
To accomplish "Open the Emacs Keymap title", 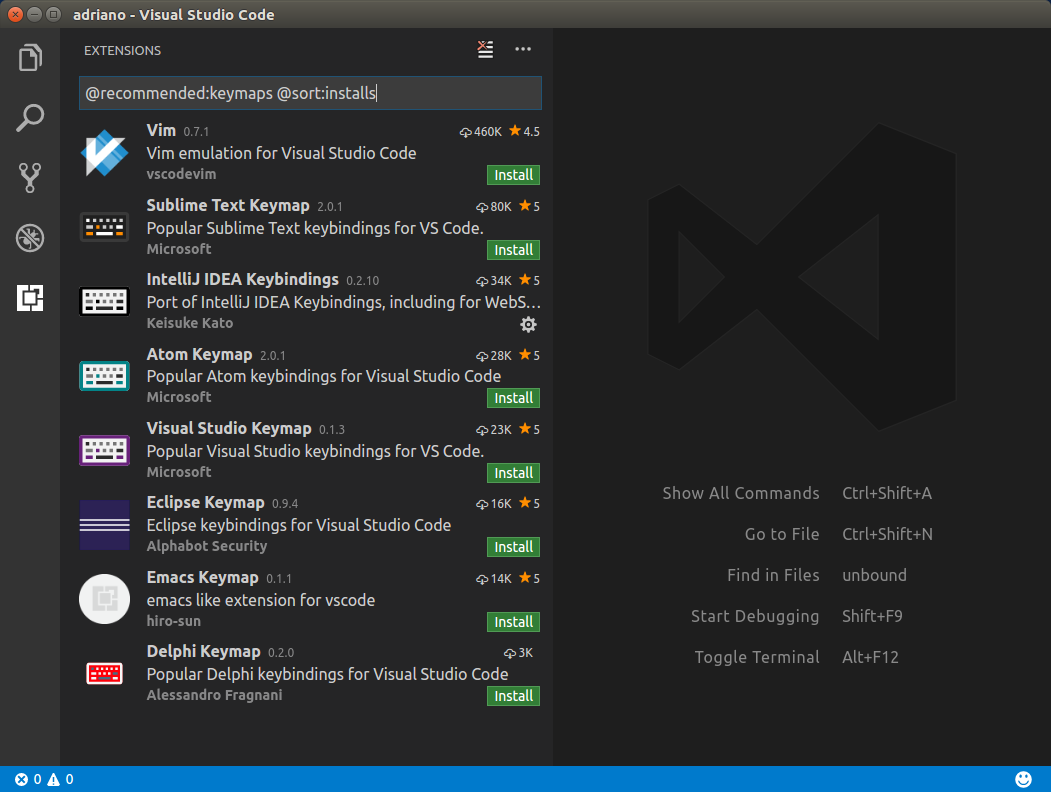I will [202, 578].
